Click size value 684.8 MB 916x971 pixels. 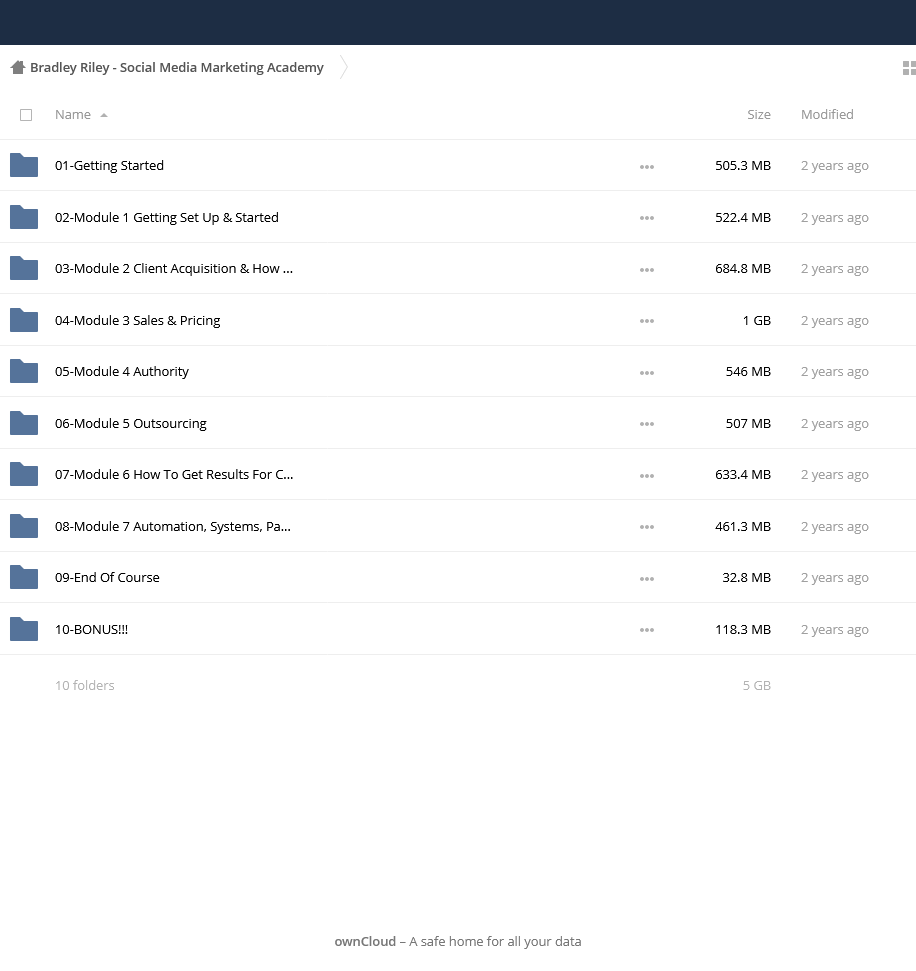coord(743,268)
